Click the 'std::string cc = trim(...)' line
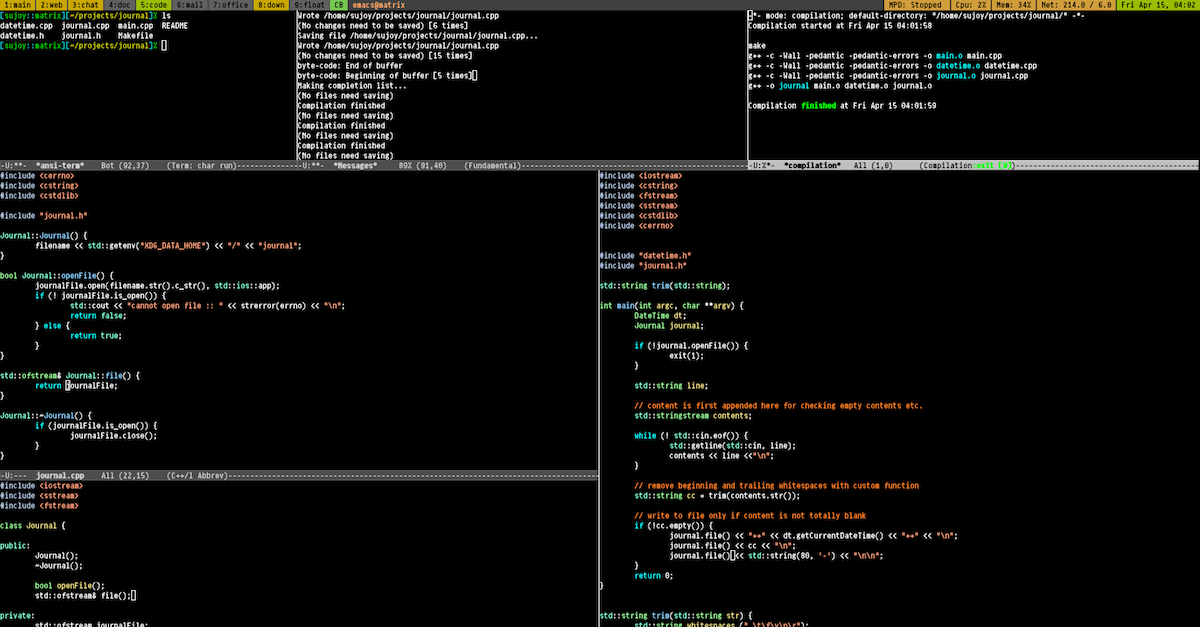The width and height of the screenshot is (1200, 627). pyautogui.click(x=717, y=495)
